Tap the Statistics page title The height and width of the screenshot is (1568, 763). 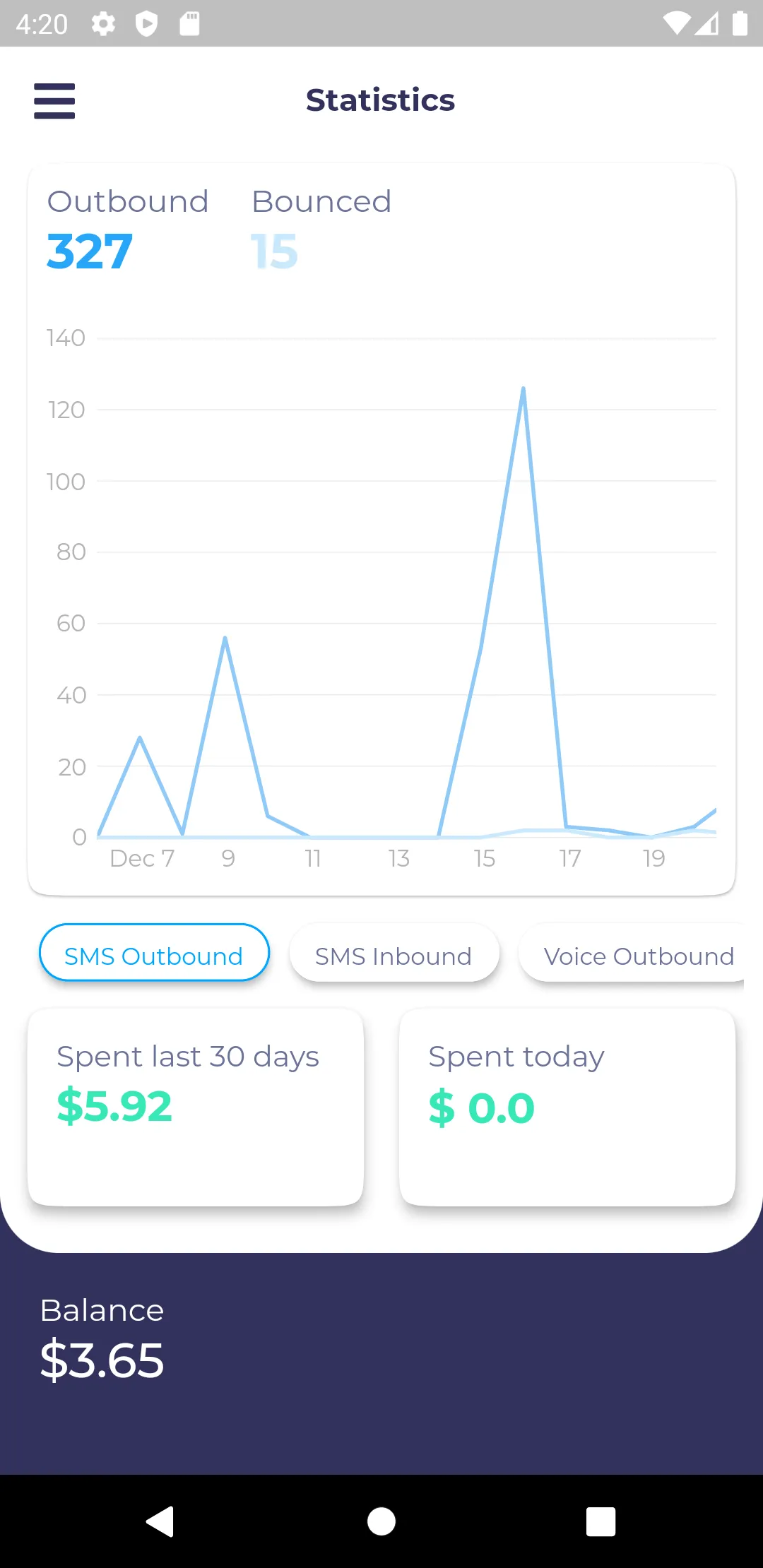[x=381, y=100]
